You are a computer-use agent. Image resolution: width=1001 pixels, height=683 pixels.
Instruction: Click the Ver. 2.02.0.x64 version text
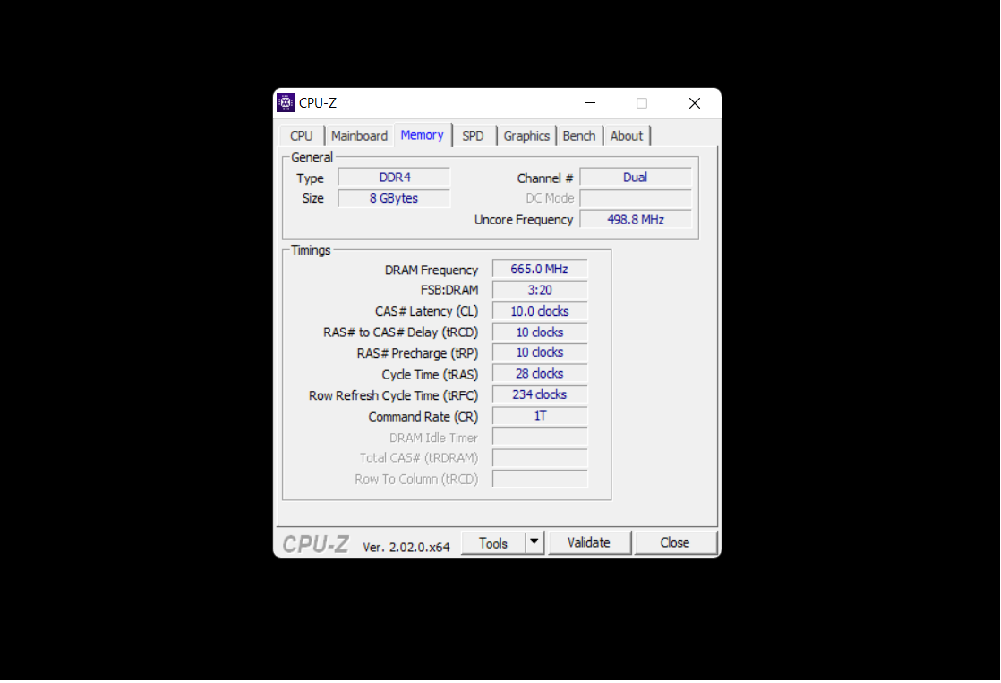406,547
